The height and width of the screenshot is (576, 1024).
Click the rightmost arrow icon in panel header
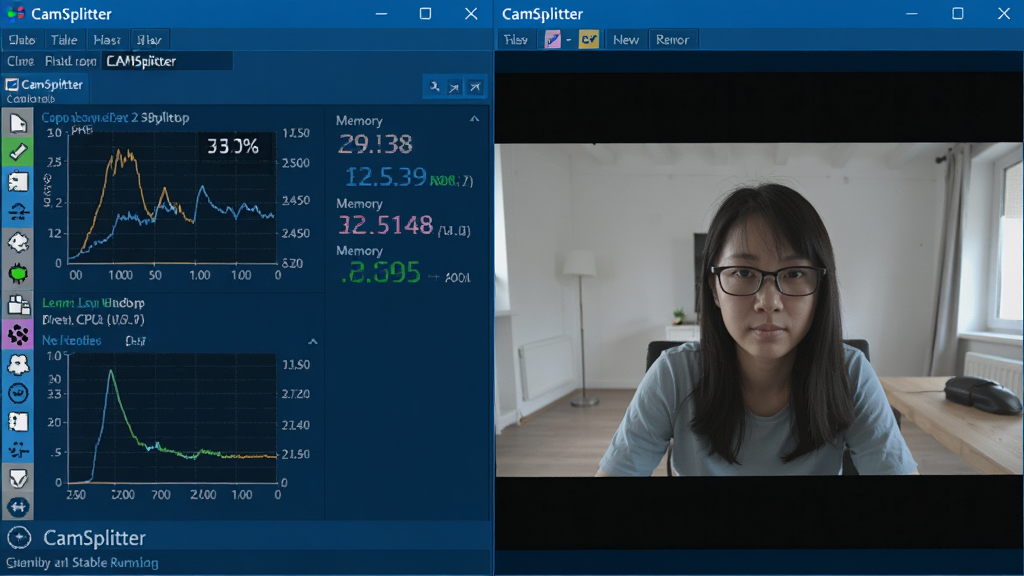(475, 87)
